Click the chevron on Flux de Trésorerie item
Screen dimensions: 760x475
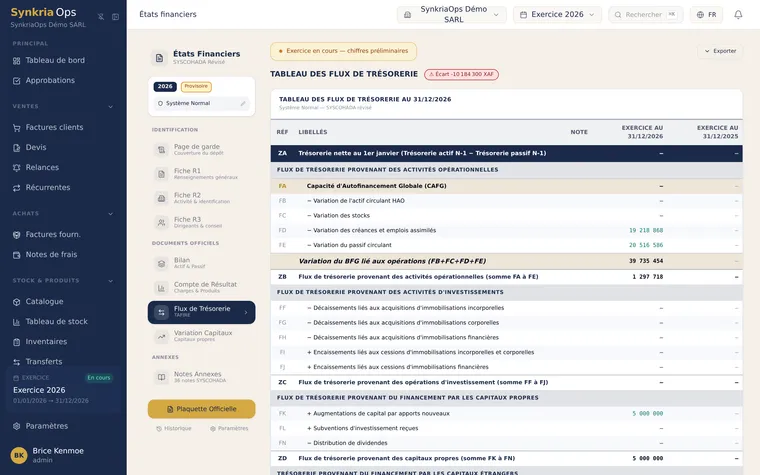pos(246,313)
